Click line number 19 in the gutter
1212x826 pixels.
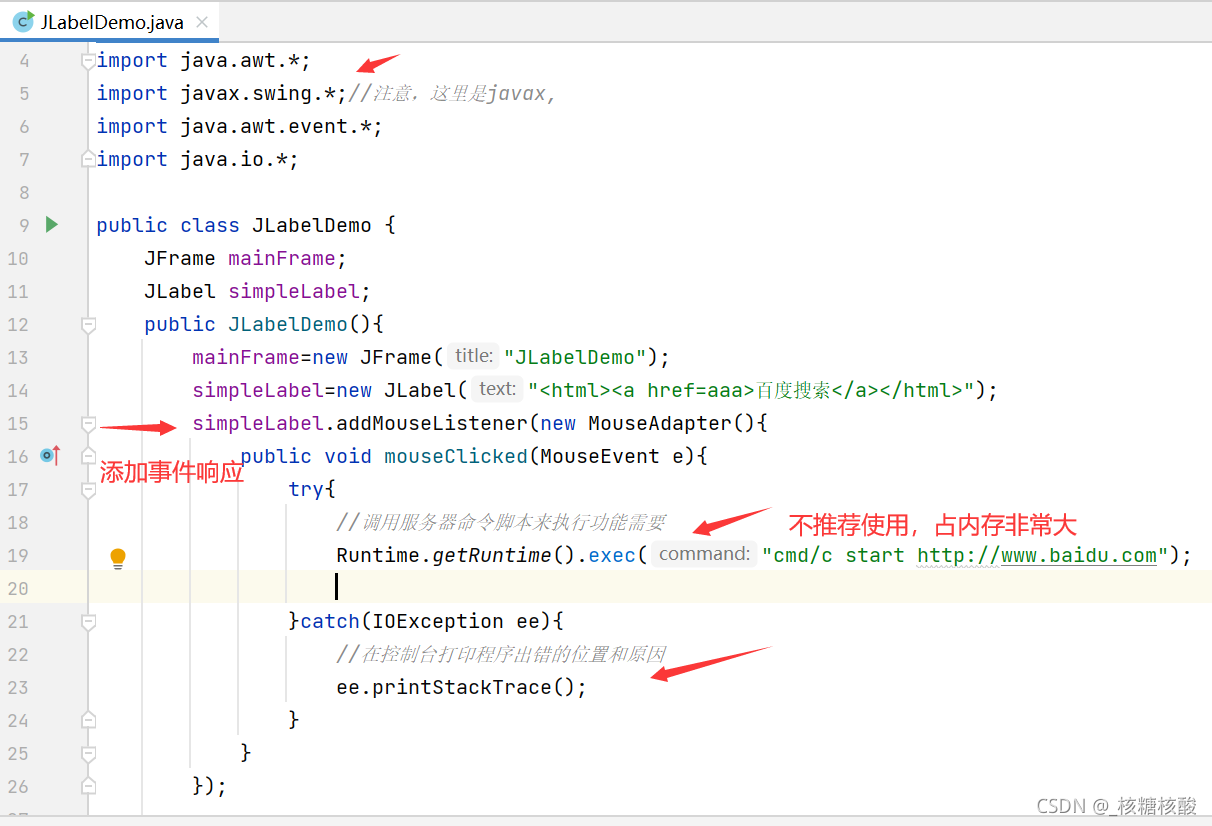tap(18, 556)
